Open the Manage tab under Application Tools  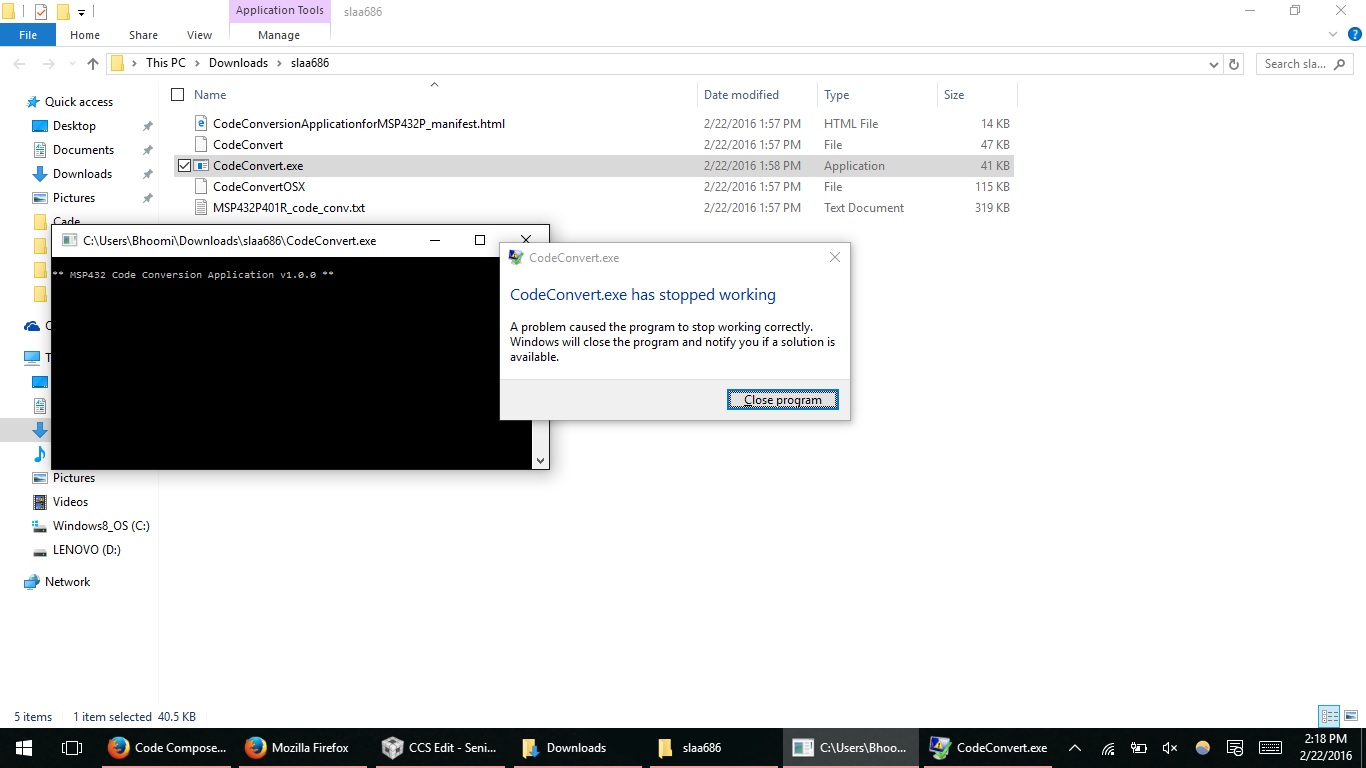click(278, 34)
